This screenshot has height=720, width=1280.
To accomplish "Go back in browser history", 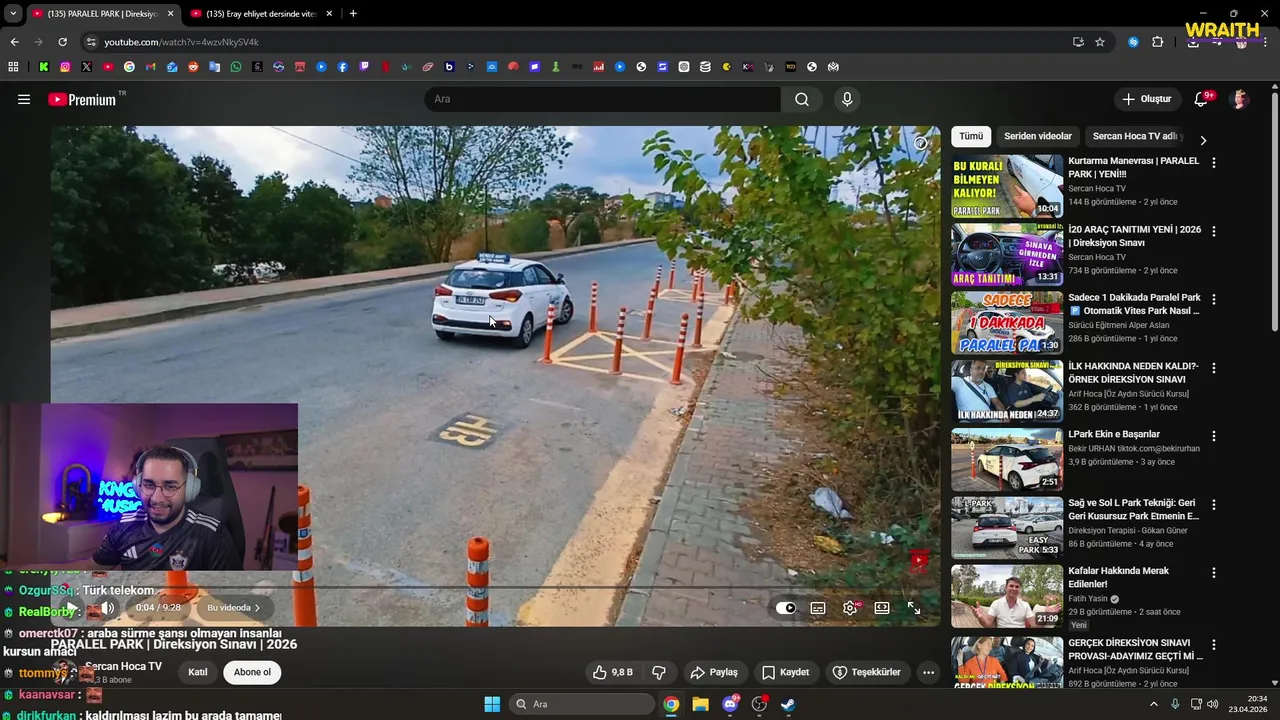I will tap(14, 42).
